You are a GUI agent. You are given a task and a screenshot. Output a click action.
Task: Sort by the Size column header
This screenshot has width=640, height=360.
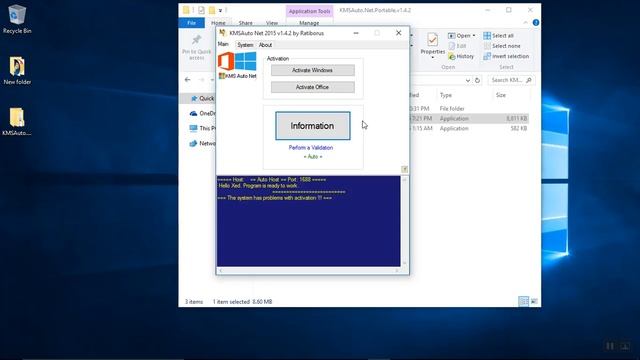(501, 95)
